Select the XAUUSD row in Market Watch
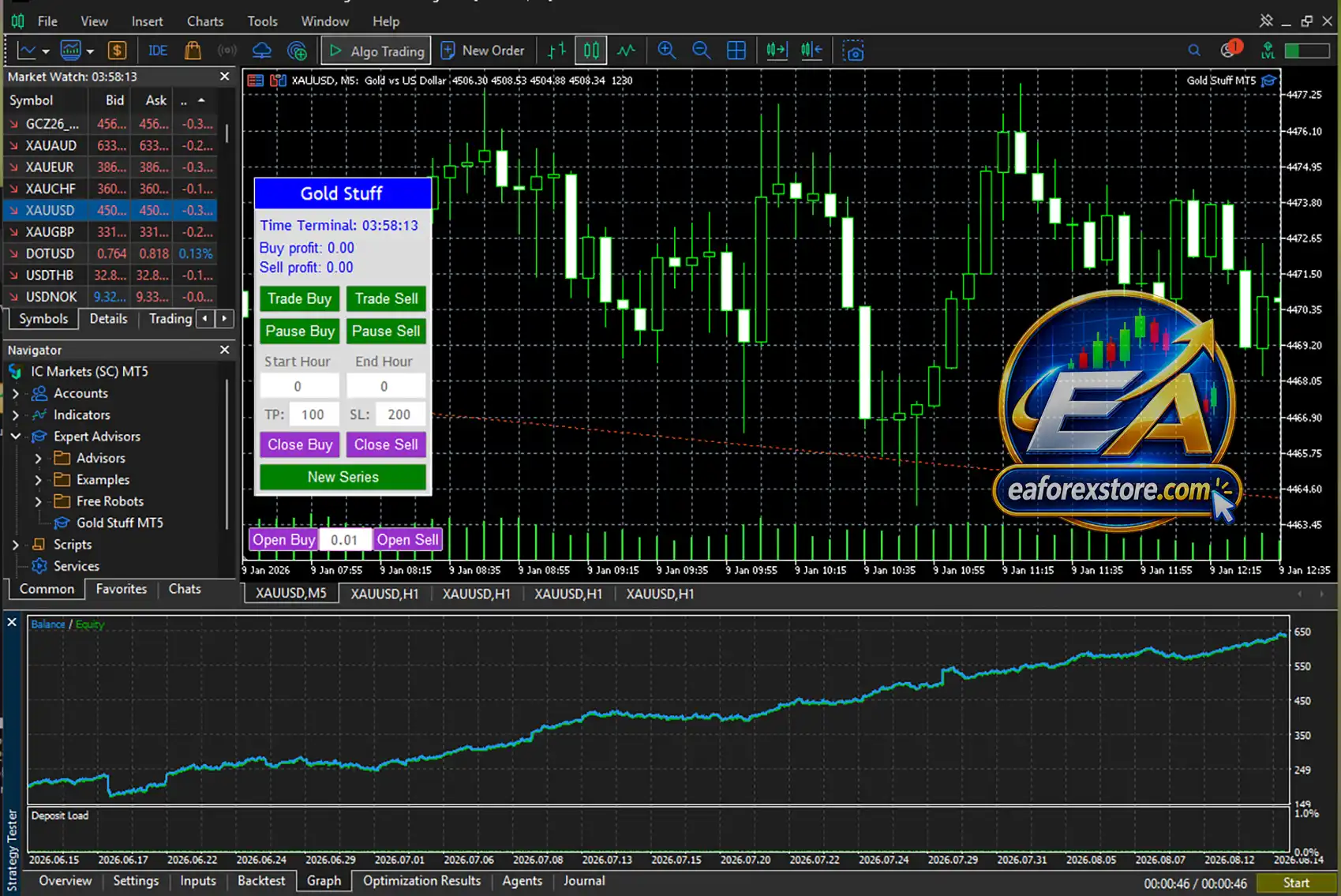The width and height of the screenshot is (1341, 896). [x=110, y=211]
